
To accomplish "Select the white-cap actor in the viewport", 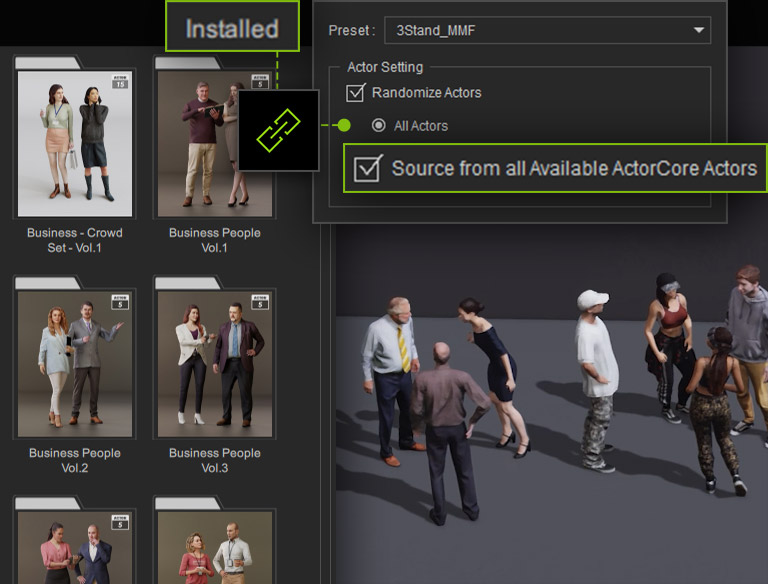I will tap(596, 370).
